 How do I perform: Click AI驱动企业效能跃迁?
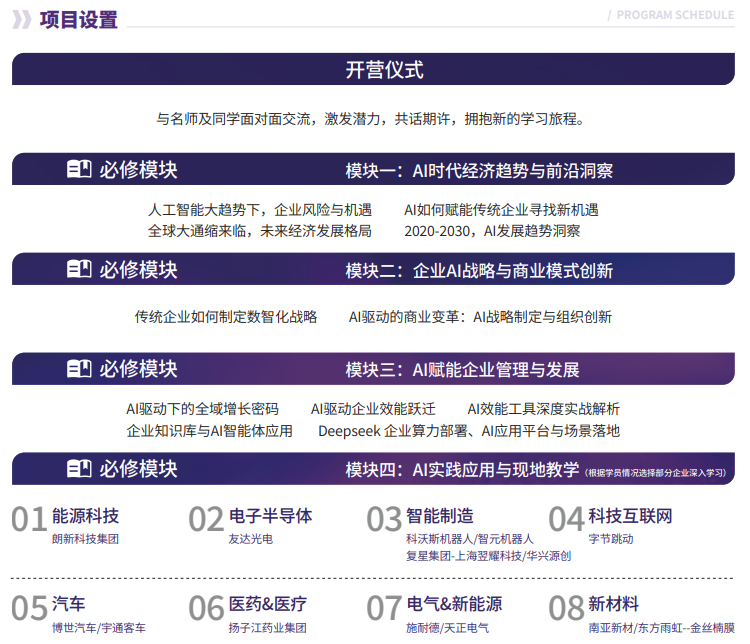pyautogui.click(x=373, y=409)
